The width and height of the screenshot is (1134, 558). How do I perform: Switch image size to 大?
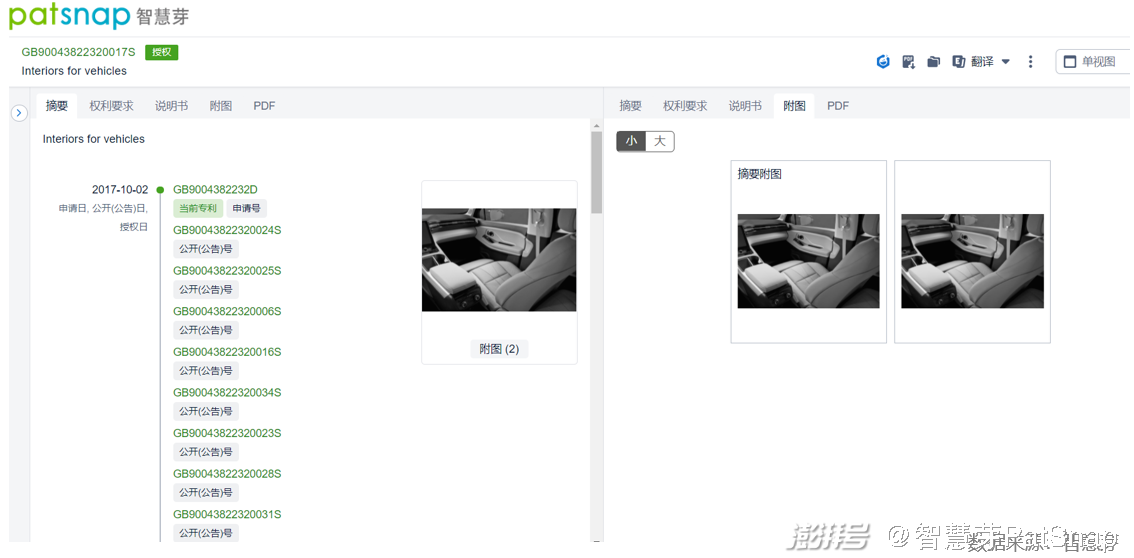[x=660, y=142]
